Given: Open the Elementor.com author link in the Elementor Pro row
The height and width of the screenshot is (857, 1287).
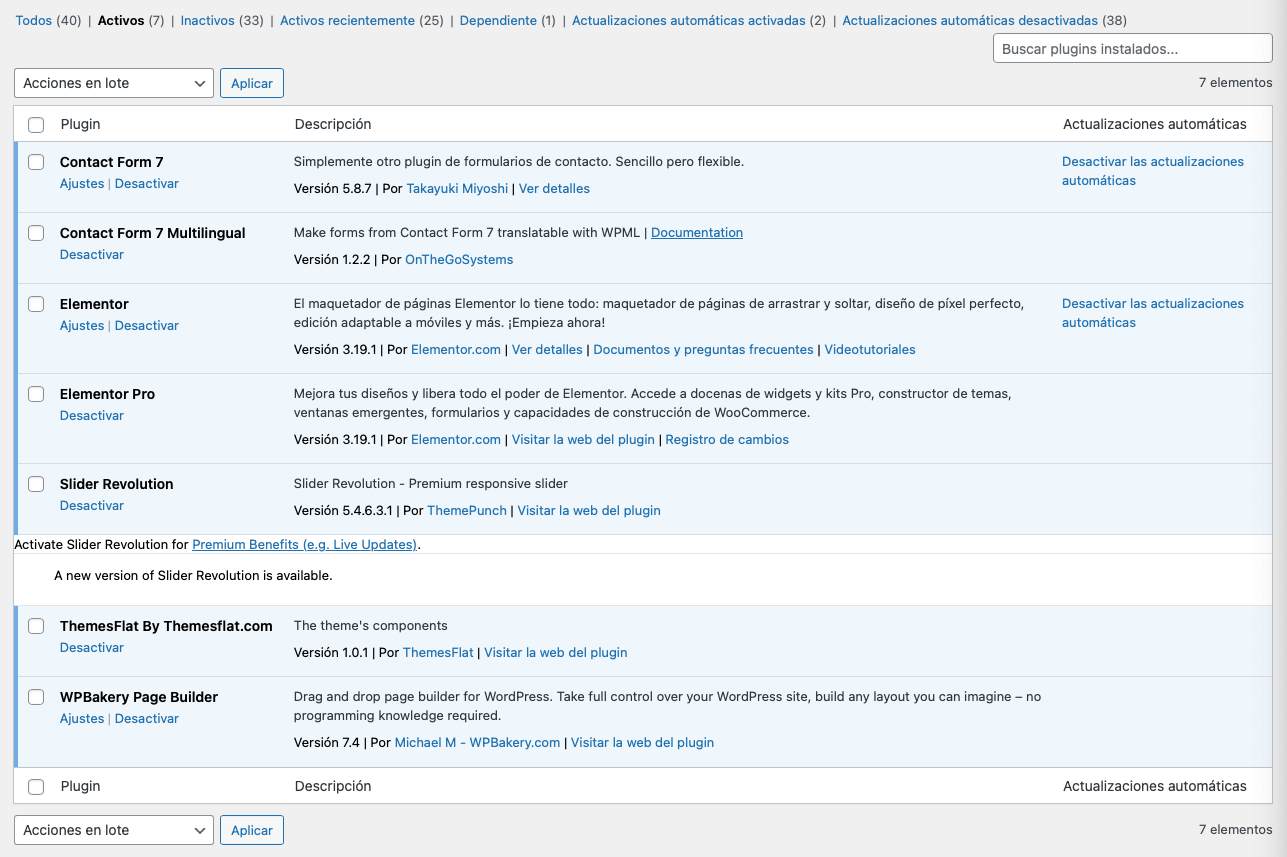Looking at the screenshot, I should pos(456,440).
